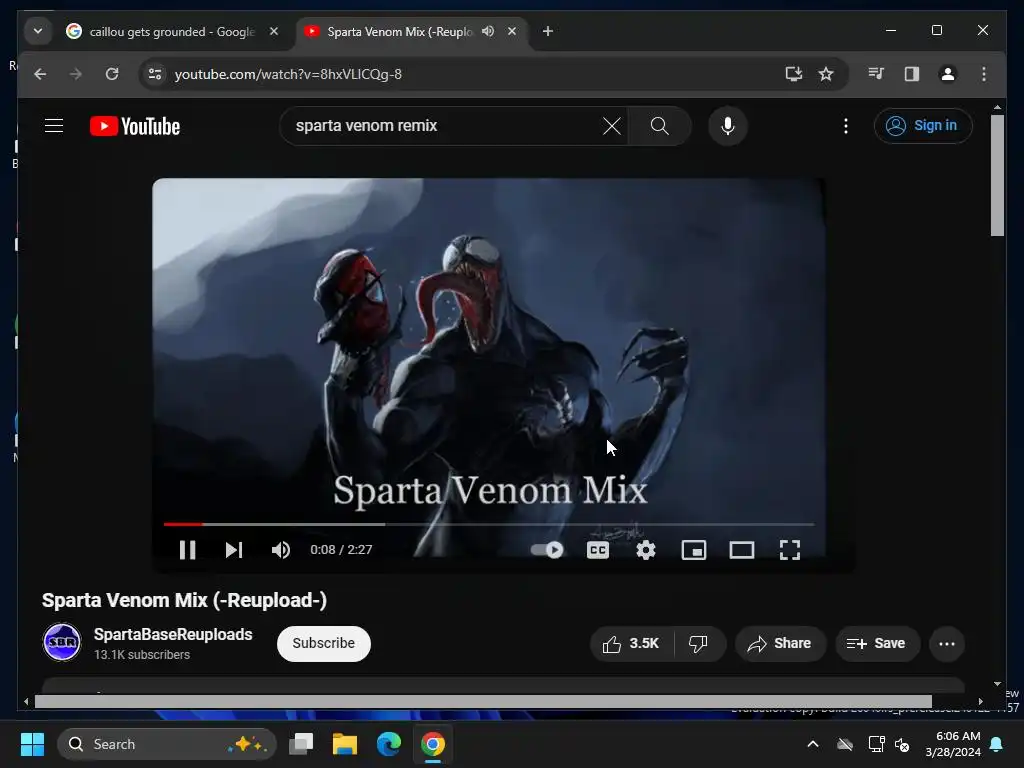Open the SpartaBaseReuploads channel avatar
This screenshot has width=1024, height=768.
point(62,643)
